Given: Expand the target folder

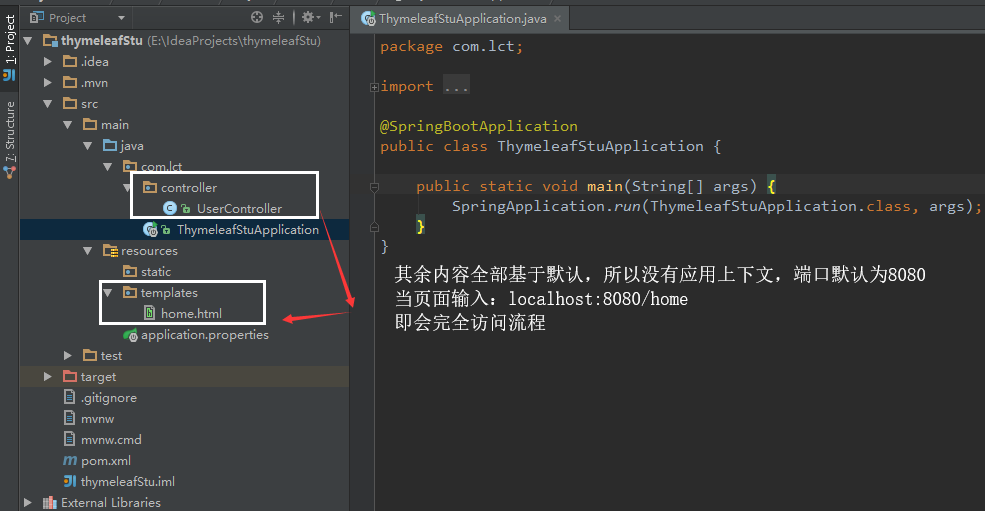Looking at the screenshot, I should pyautogui.click(x=48, y=376).
